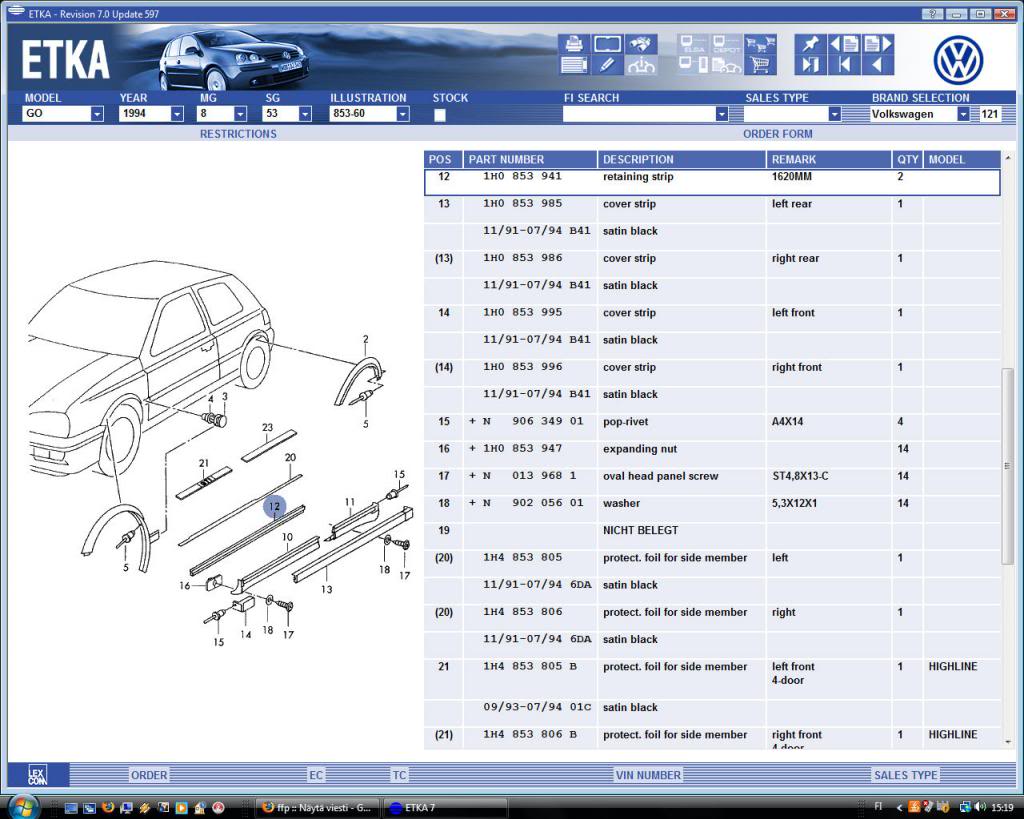The height and width of the screenshot is (819, 1024).
Task: Open the ILLUSTRATION dropdown showing 853-60
Action: (370, 114)
